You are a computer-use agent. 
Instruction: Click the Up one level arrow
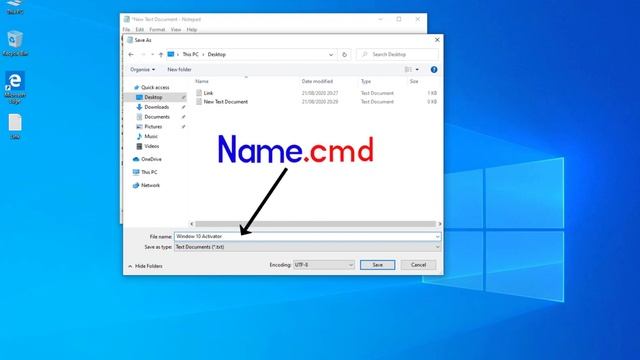(x=161, y=54)
